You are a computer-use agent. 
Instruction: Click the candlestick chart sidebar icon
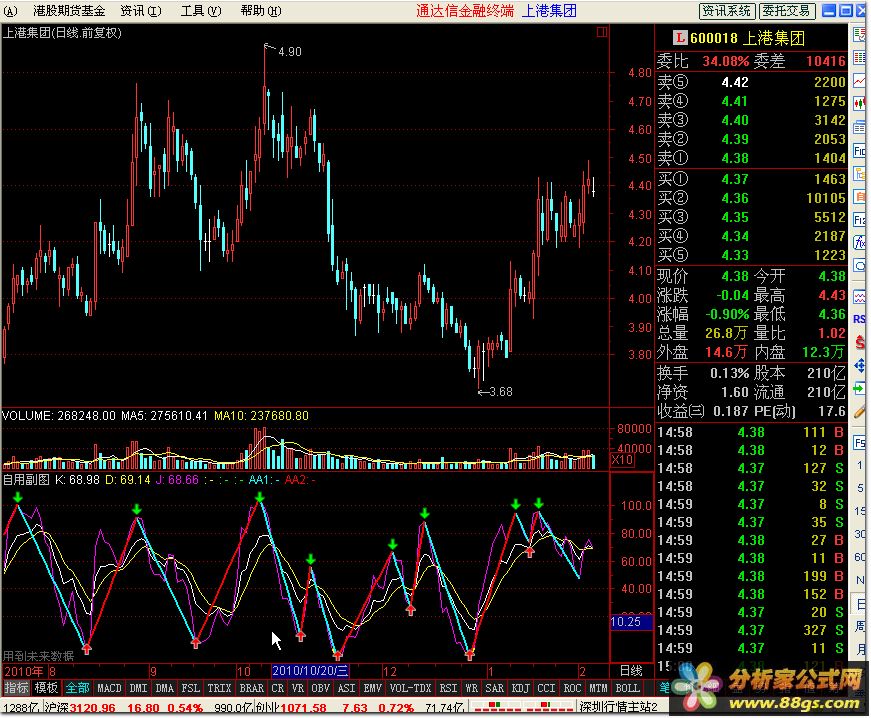(x=859, y=104)
